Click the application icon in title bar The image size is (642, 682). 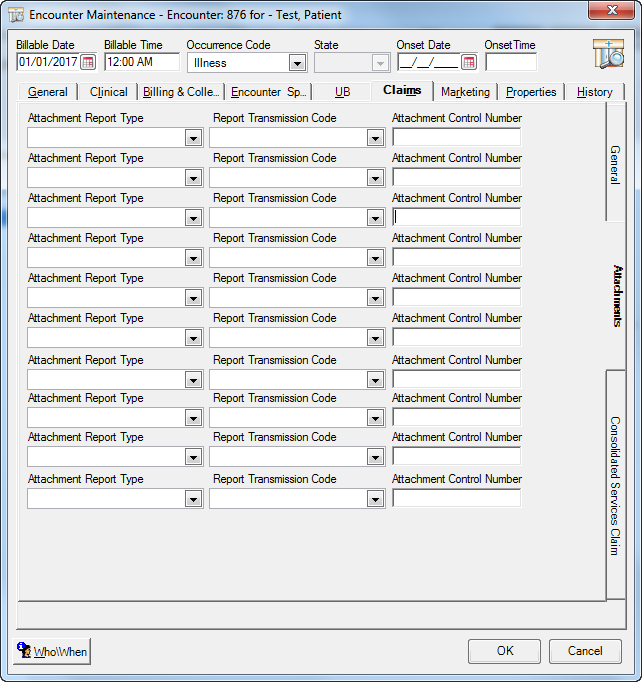click(16, 15)
